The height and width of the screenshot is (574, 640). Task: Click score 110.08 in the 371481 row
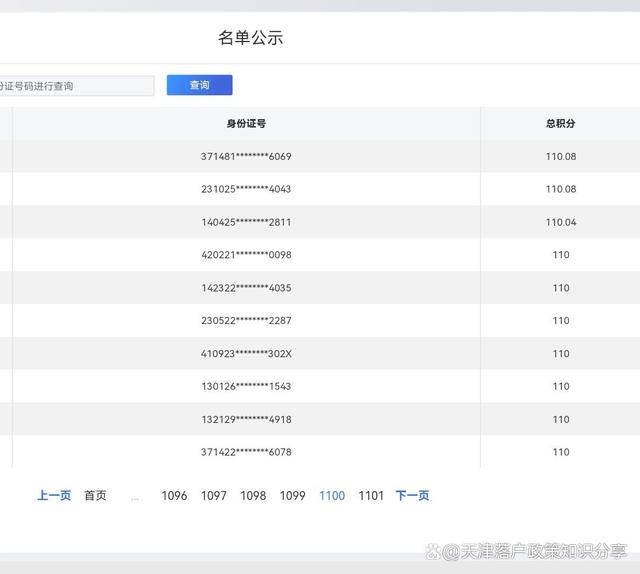click(561, 156)
